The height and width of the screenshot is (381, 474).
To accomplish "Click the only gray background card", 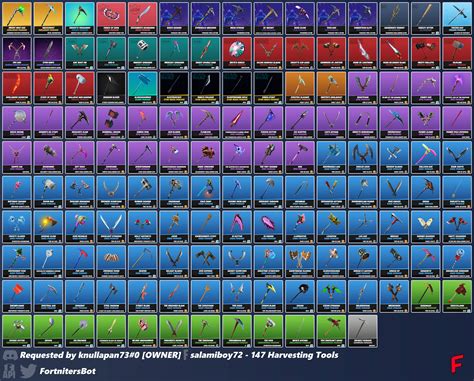I will (363, 331).
